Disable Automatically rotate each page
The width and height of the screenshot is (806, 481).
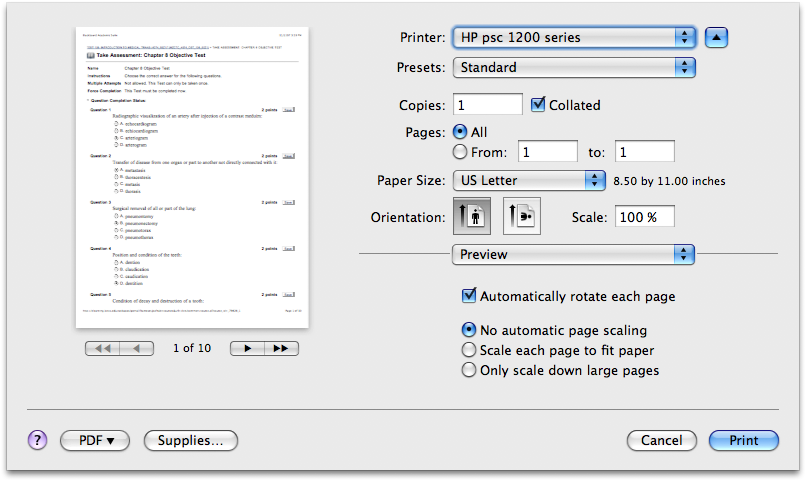tap(468, 296)
